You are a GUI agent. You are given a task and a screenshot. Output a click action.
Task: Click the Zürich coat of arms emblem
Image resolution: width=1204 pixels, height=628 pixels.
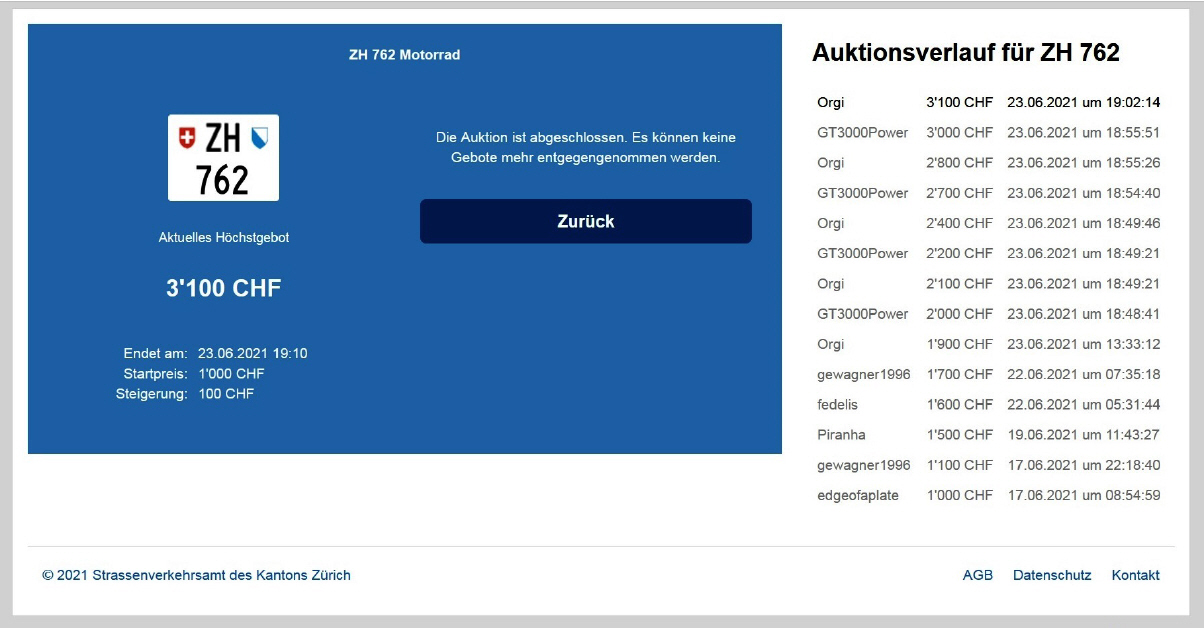pos(259,138)
